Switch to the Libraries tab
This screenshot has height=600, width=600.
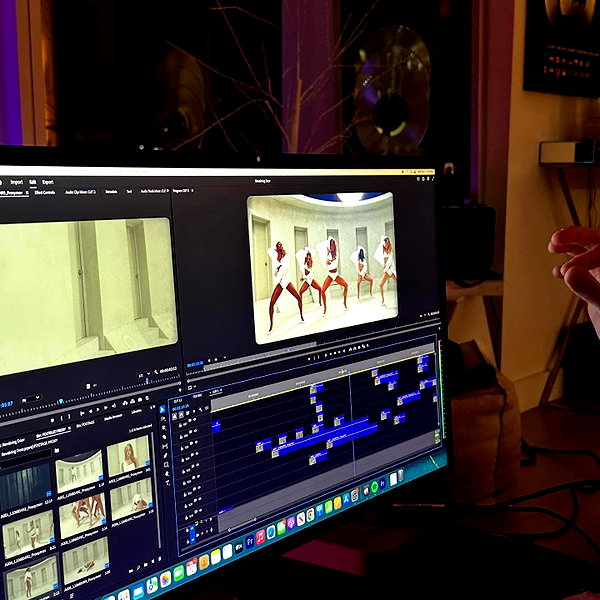pos(137,411)
